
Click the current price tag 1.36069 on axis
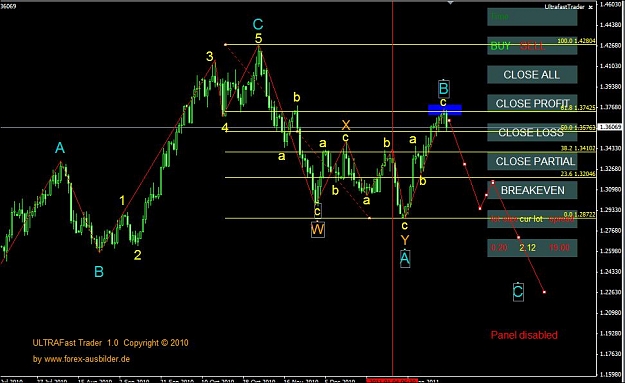(x=610, y=127)
